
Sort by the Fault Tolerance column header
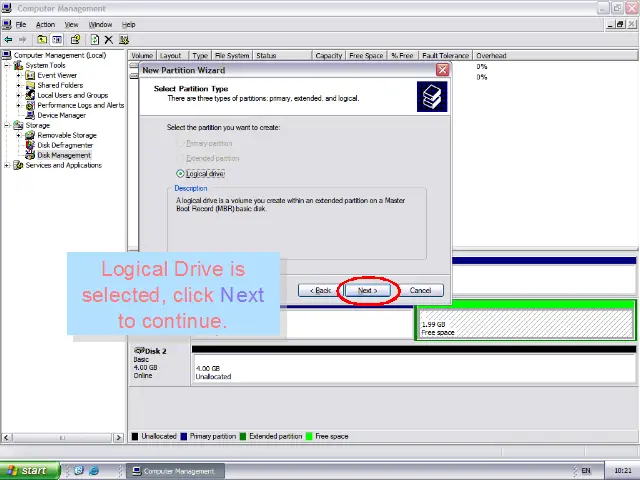pos(445,56)
